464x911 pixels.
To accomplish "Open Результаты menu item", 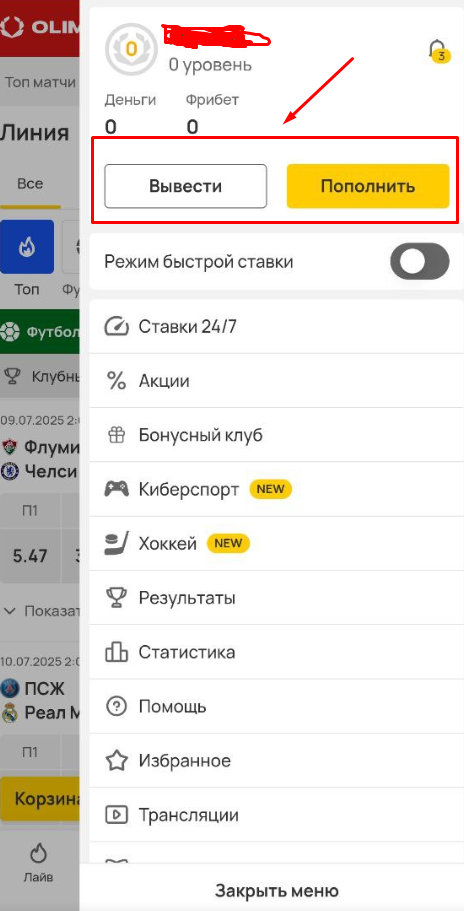I will coord(276,598).
